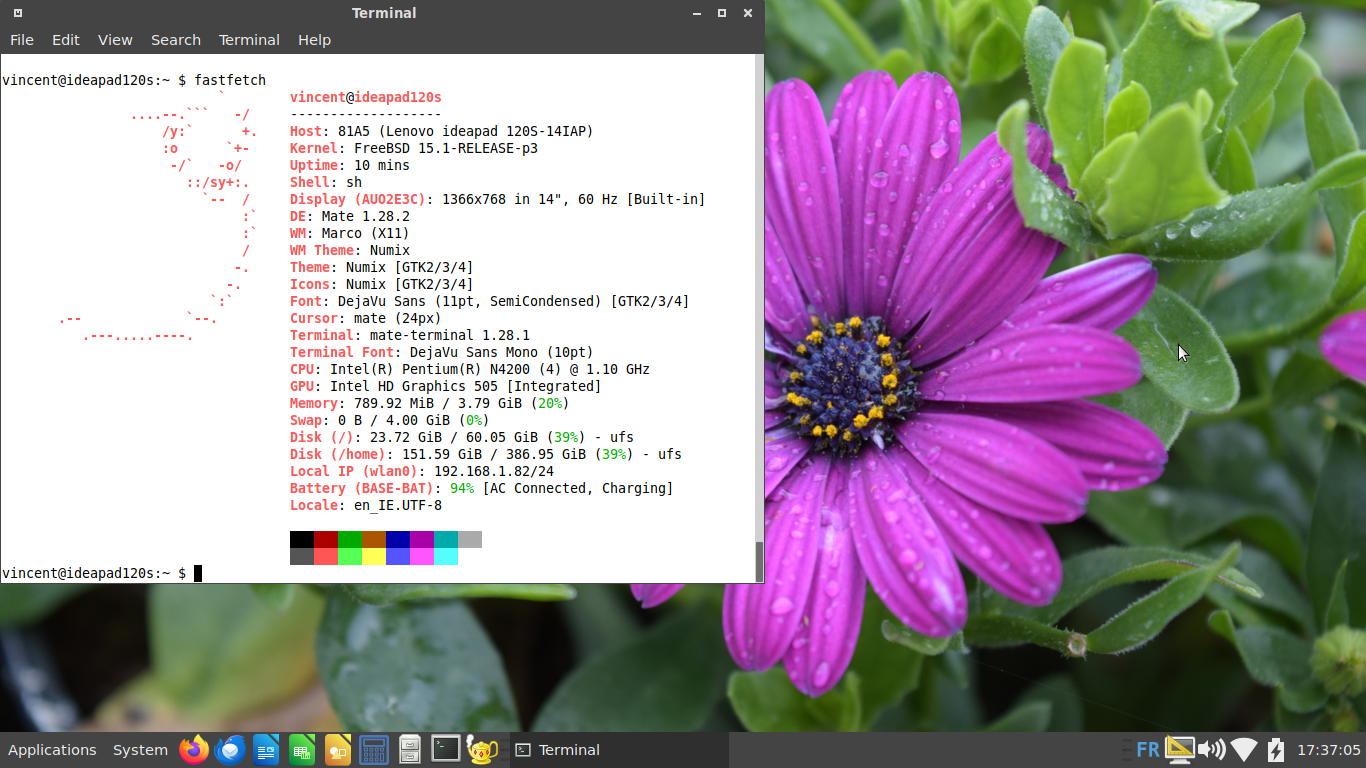Click the Battery (BASE-BAT) 94% line
This screenshot has height=768, width=1366.
pyautogui.click(x=482, y=488)
